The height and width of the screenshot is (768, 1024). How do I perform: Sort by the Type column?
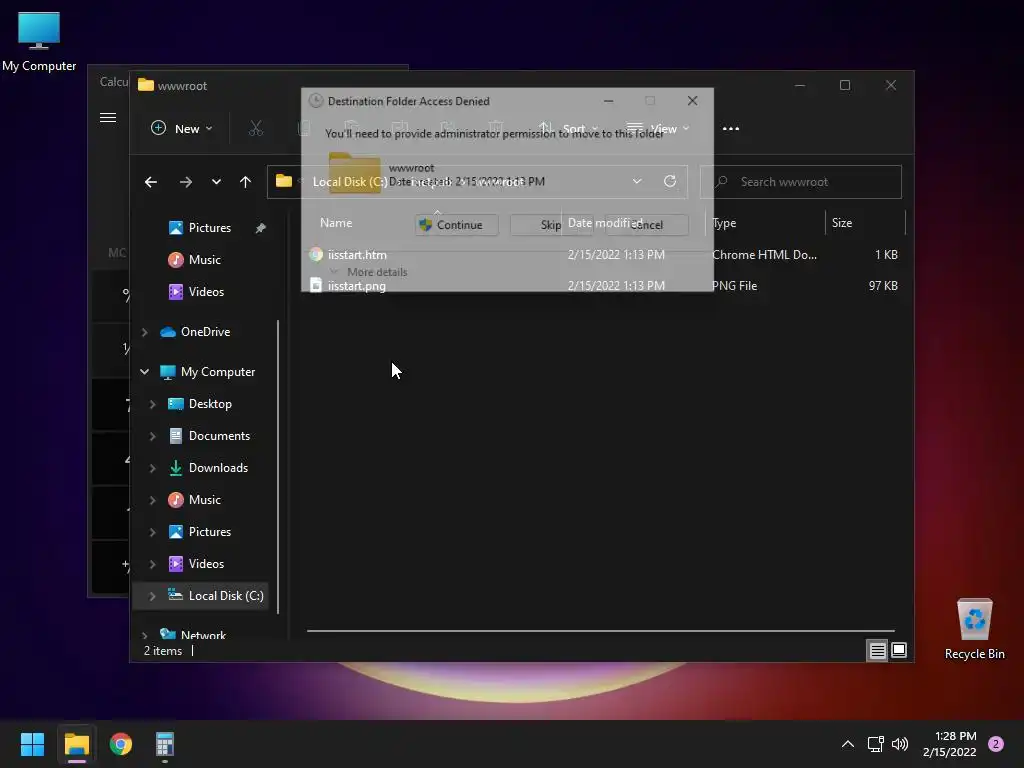pos(724,223)
